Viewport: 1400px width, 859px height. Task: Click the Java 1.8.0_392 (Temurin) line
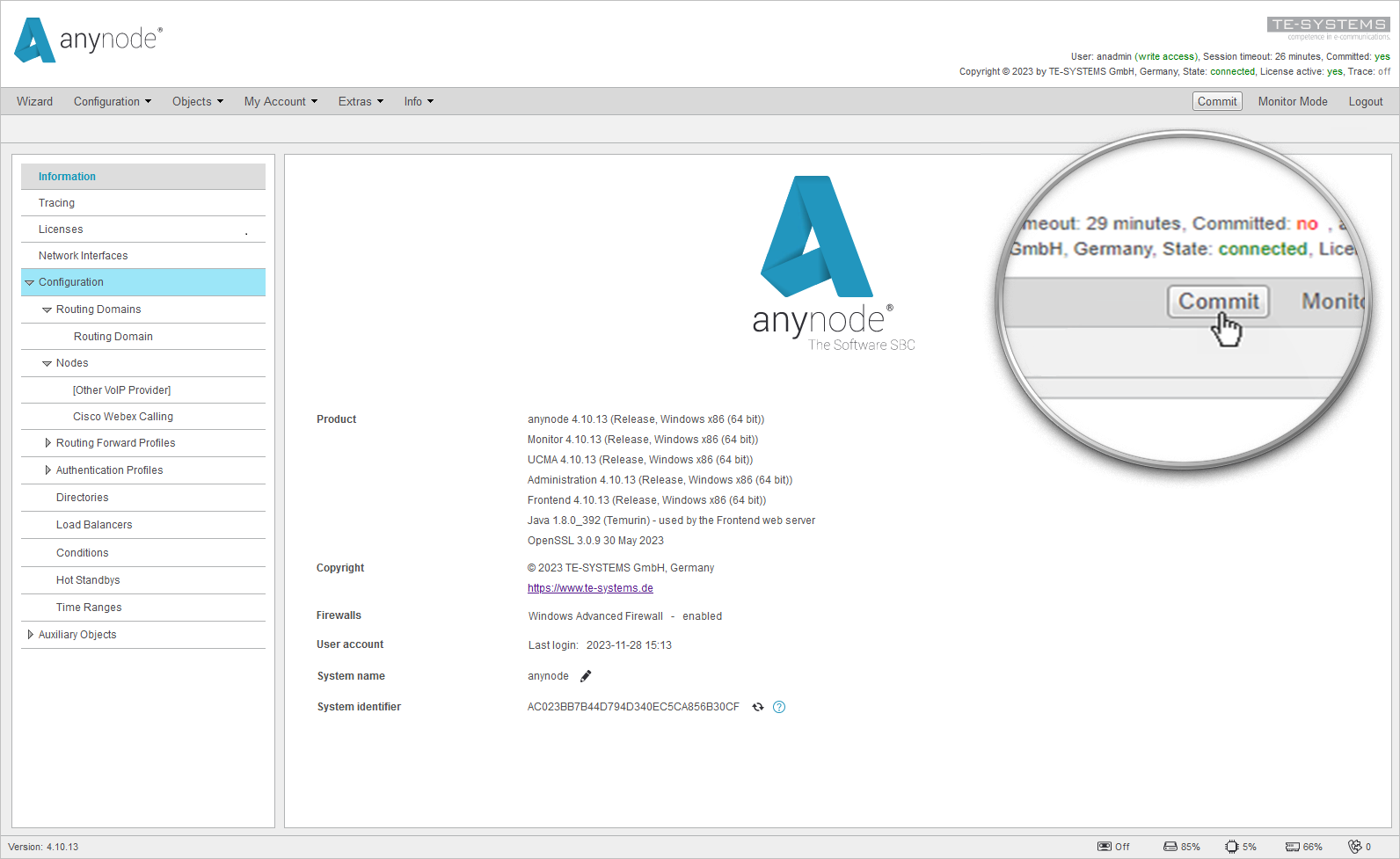tap(671, 520)
